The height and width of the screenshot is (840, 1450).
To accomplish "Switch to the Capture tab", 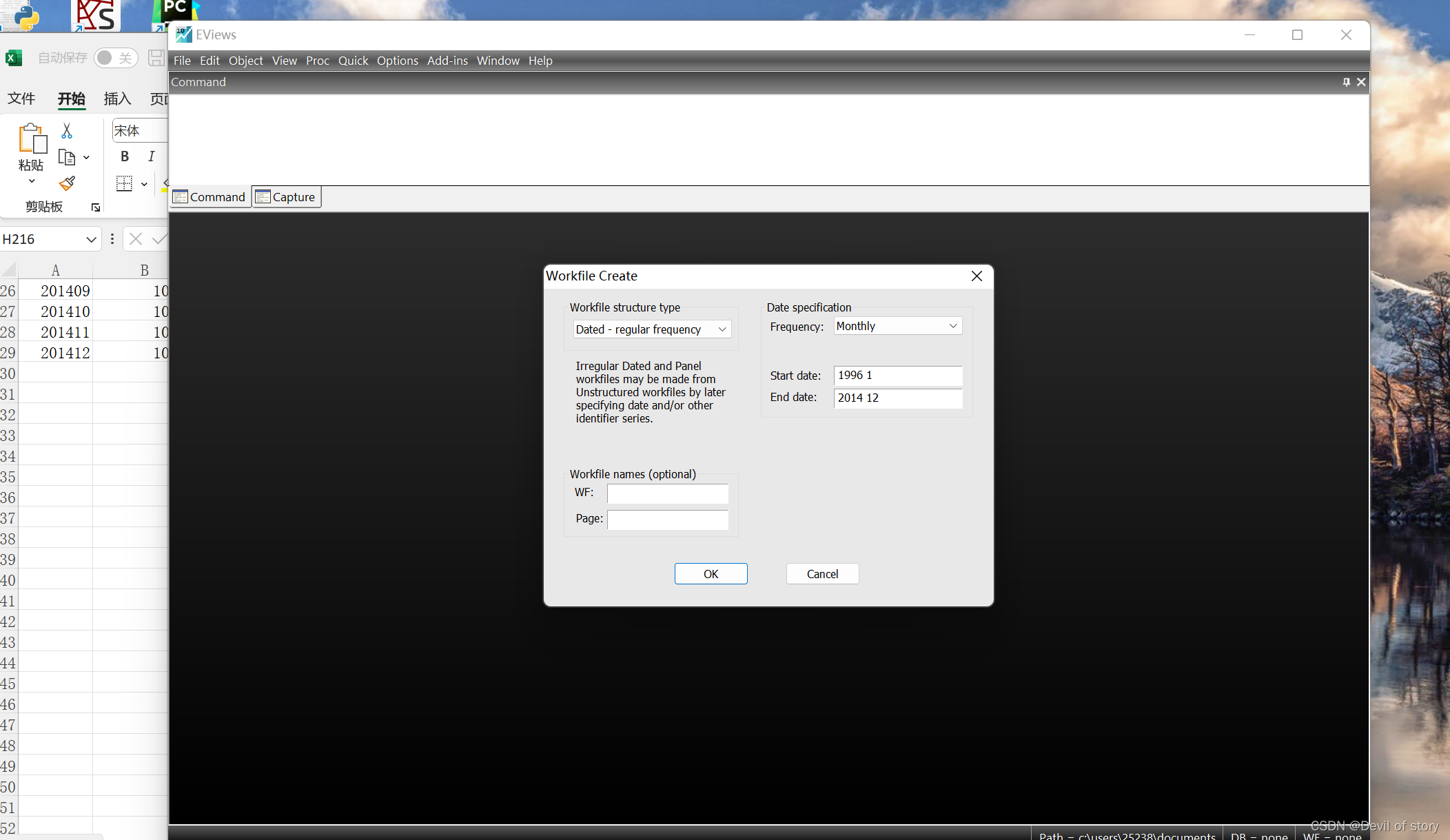I will (x=286, y=197).
